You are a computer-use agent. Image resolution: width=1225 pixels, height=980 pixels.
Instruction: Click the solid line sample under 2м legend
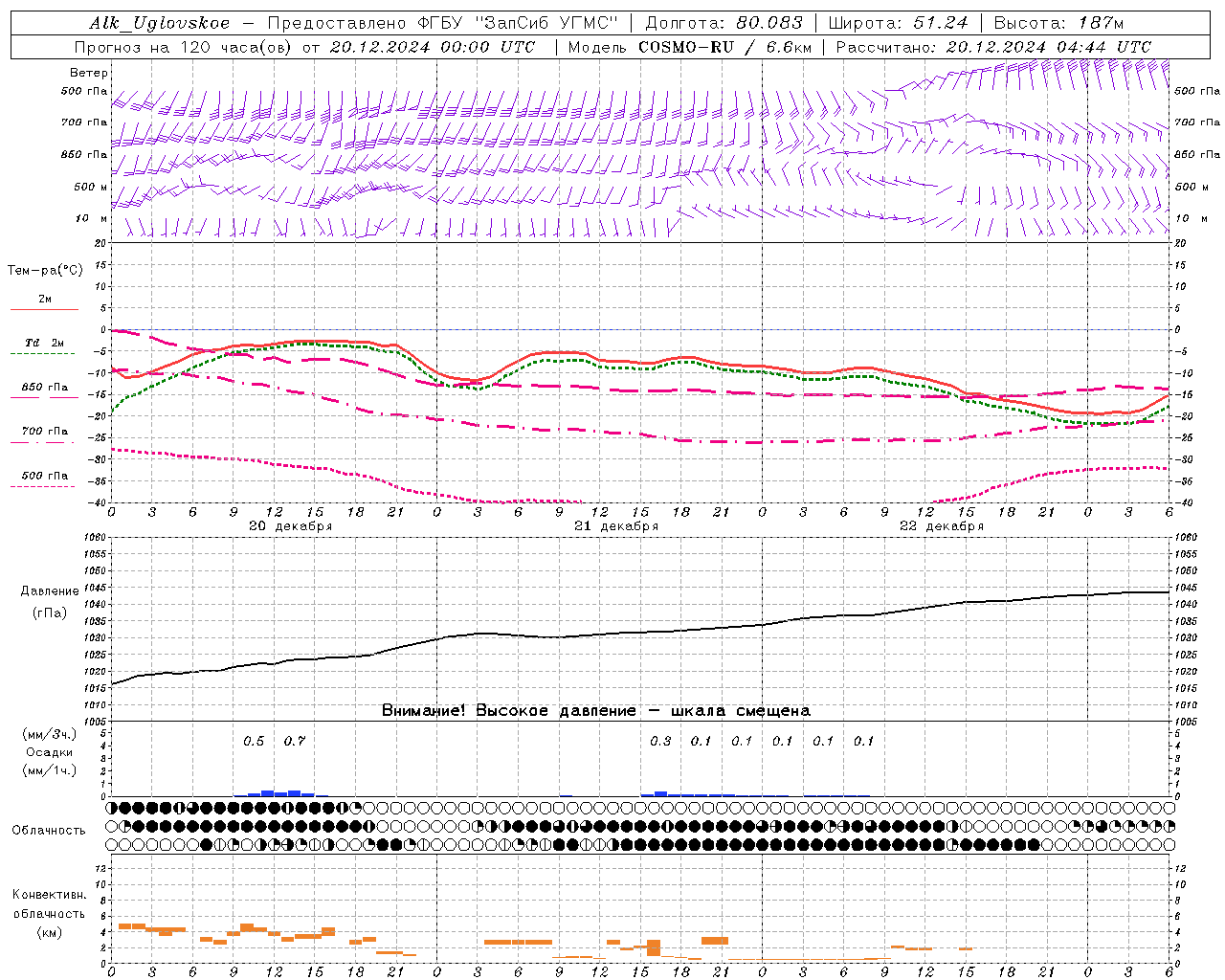44,310
